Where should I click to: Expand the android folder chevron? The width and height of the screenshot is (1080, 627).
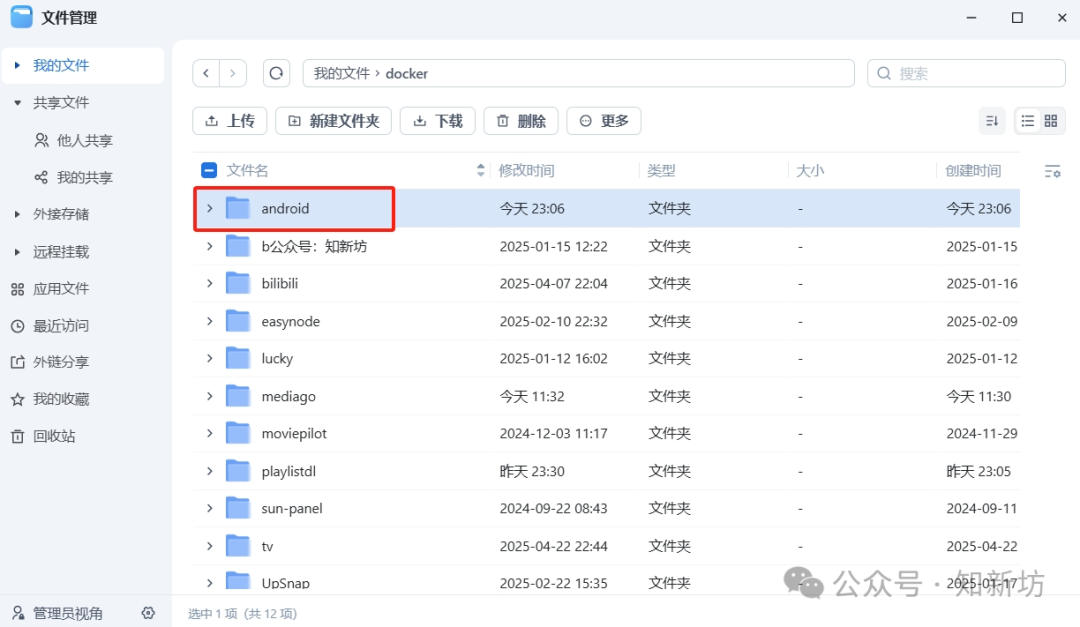pyautogui.click(x=209, y=208)
